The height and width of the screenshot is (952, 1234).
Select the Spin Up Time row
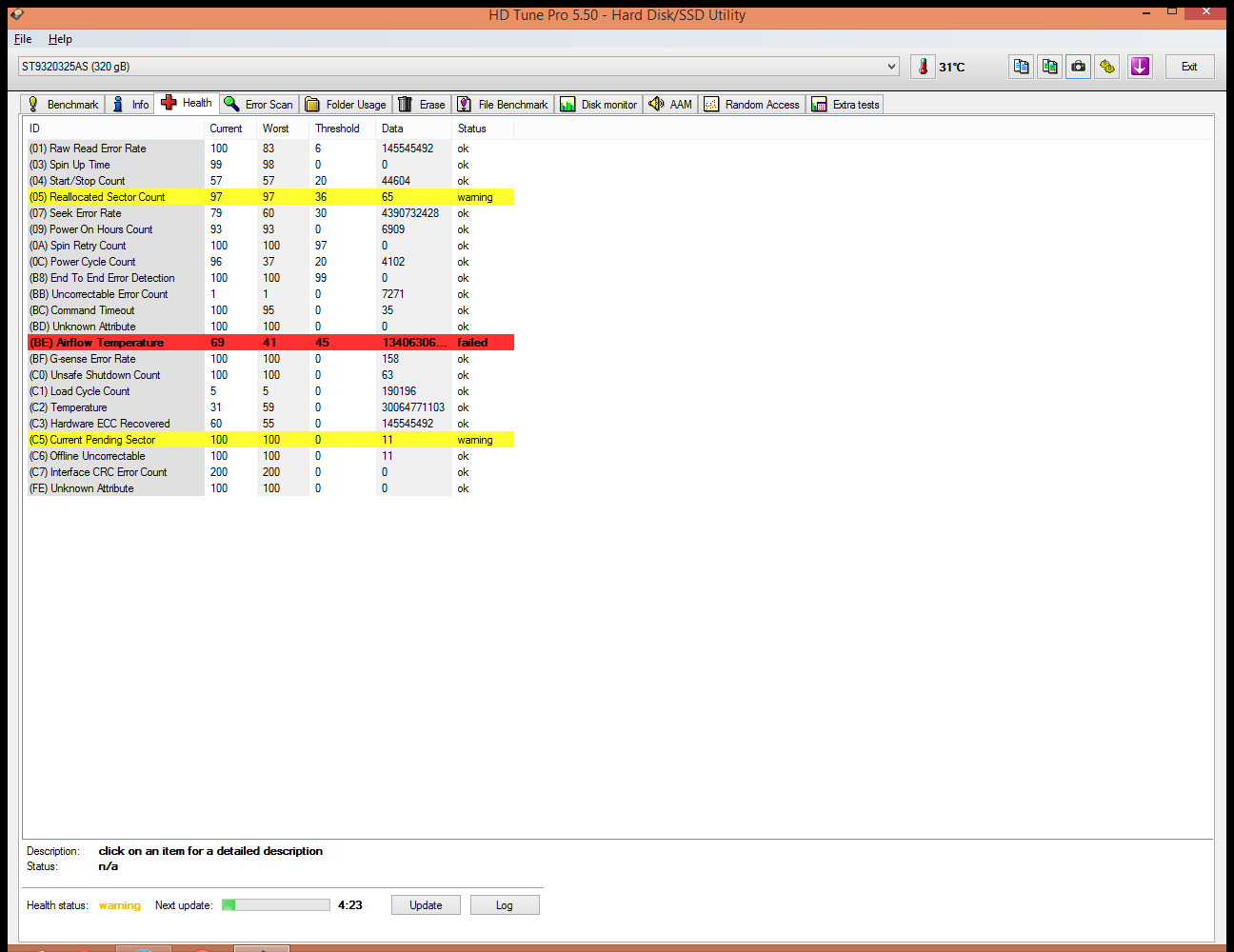pyautogui.click(x=270, y=165)
